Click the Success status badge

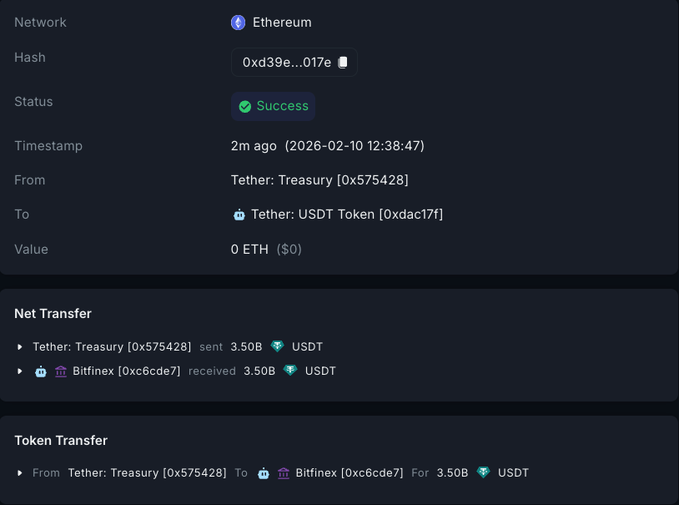(x=273, y=106)
